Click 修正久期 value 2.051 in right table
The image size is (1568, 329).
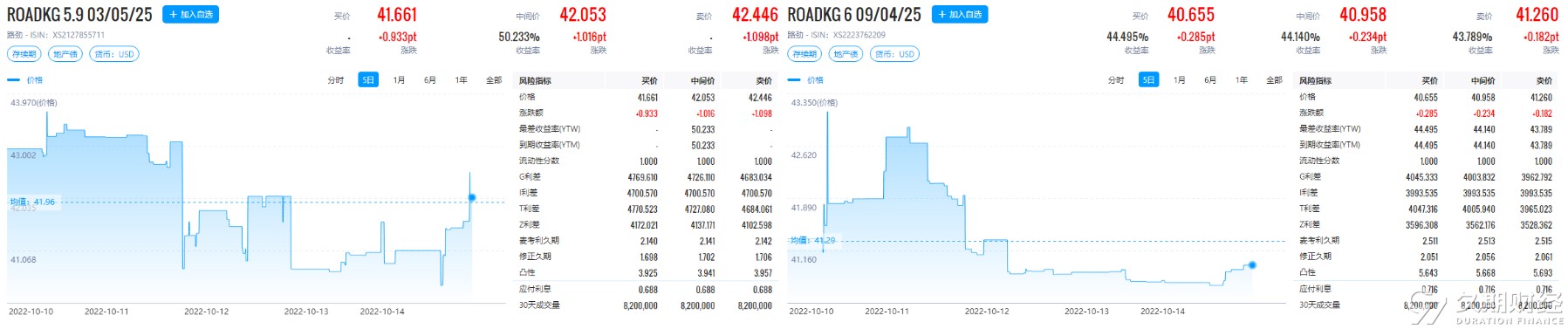(x=1429, y=257)
